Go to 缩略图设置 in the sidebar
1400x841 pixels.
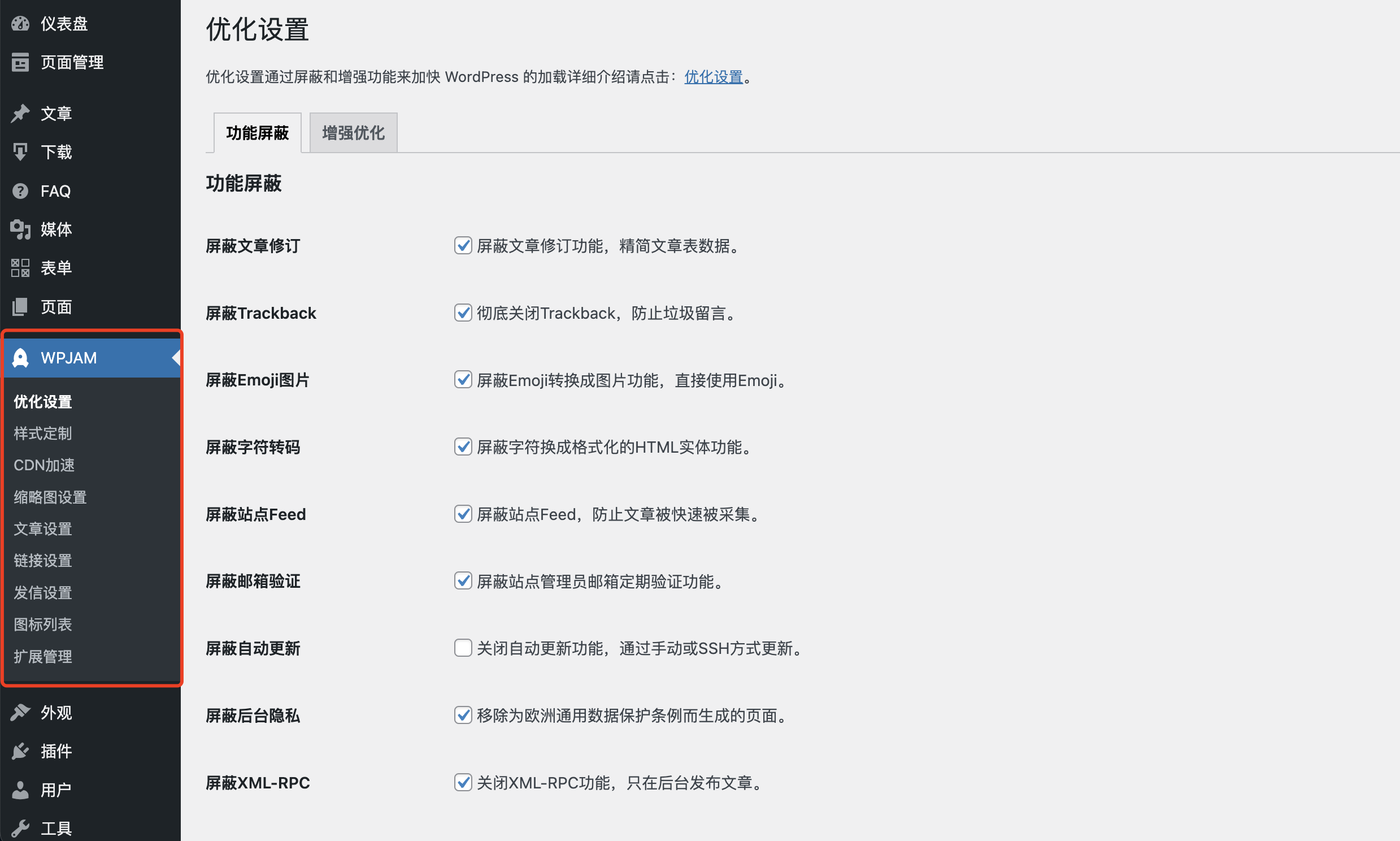click(x=50, y=497)
